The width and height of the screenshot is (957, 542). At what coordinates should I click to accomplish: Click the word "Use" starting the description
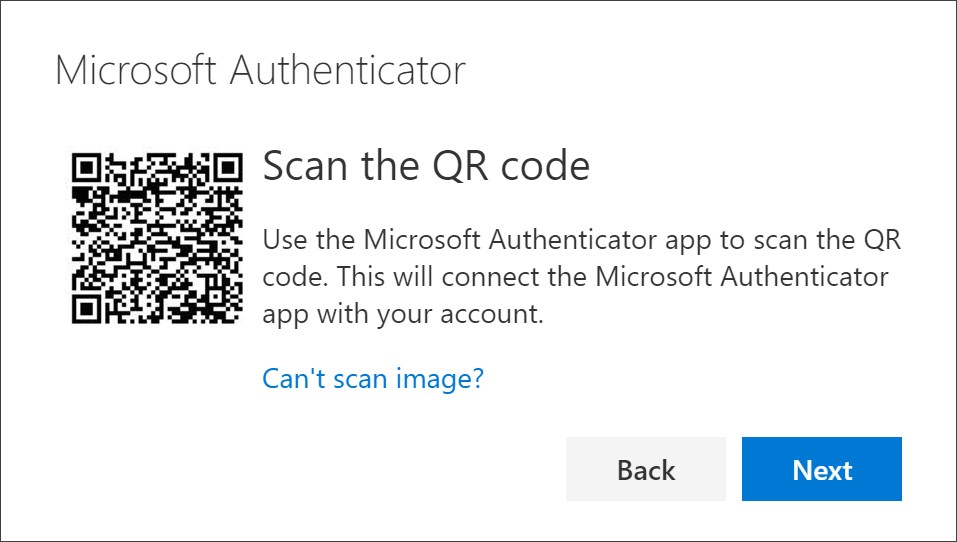tap(282, 240)
